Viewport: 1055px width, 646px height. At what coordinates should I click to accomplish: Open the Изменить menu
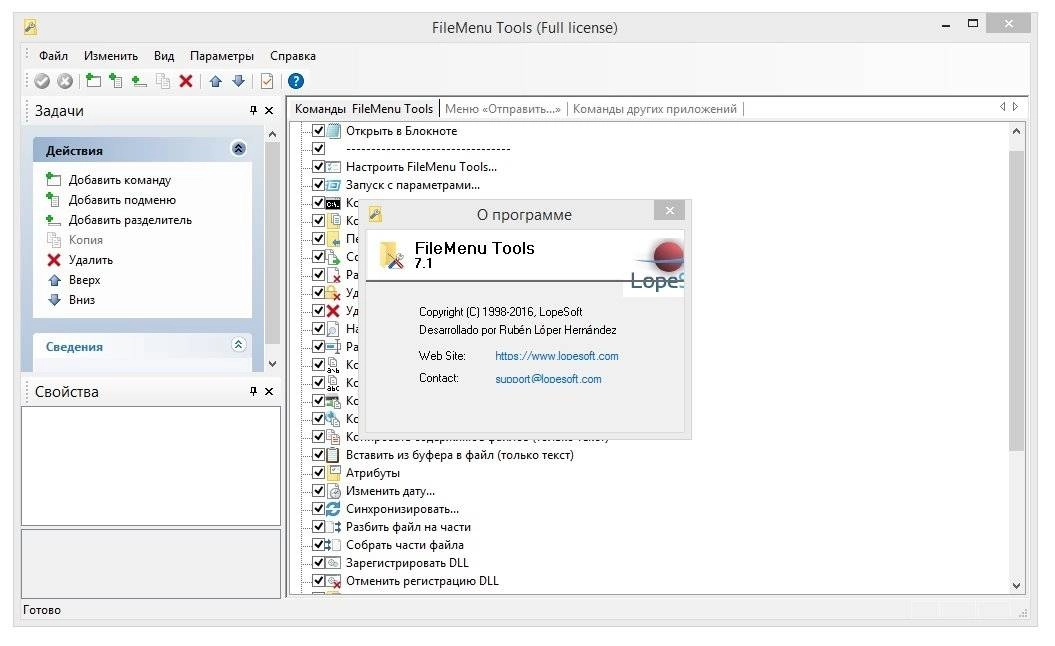point(110,56)
